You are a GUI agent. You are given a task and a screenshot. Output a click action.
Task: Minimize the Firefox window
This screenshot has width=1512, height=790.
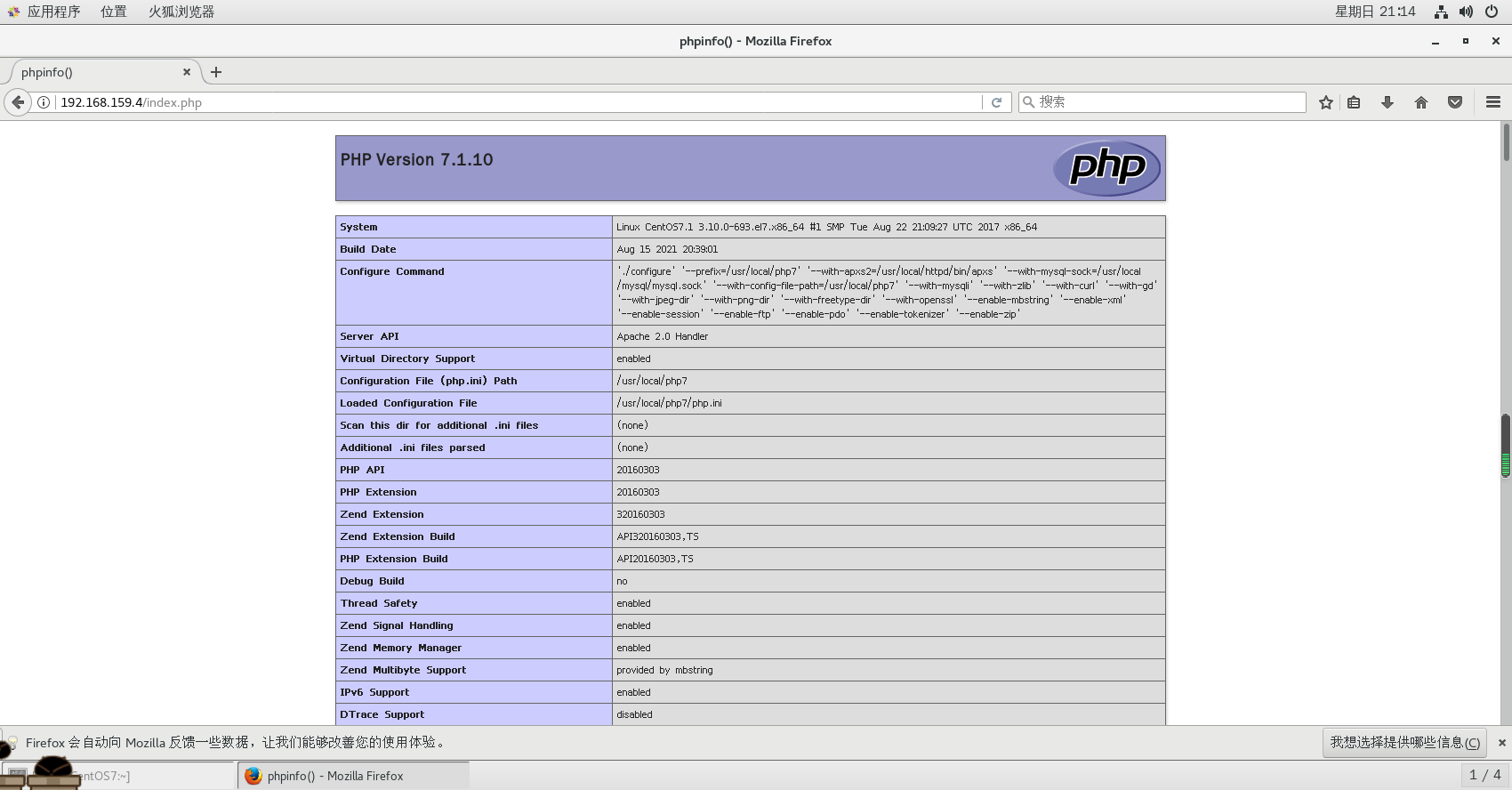(1436, 41)
